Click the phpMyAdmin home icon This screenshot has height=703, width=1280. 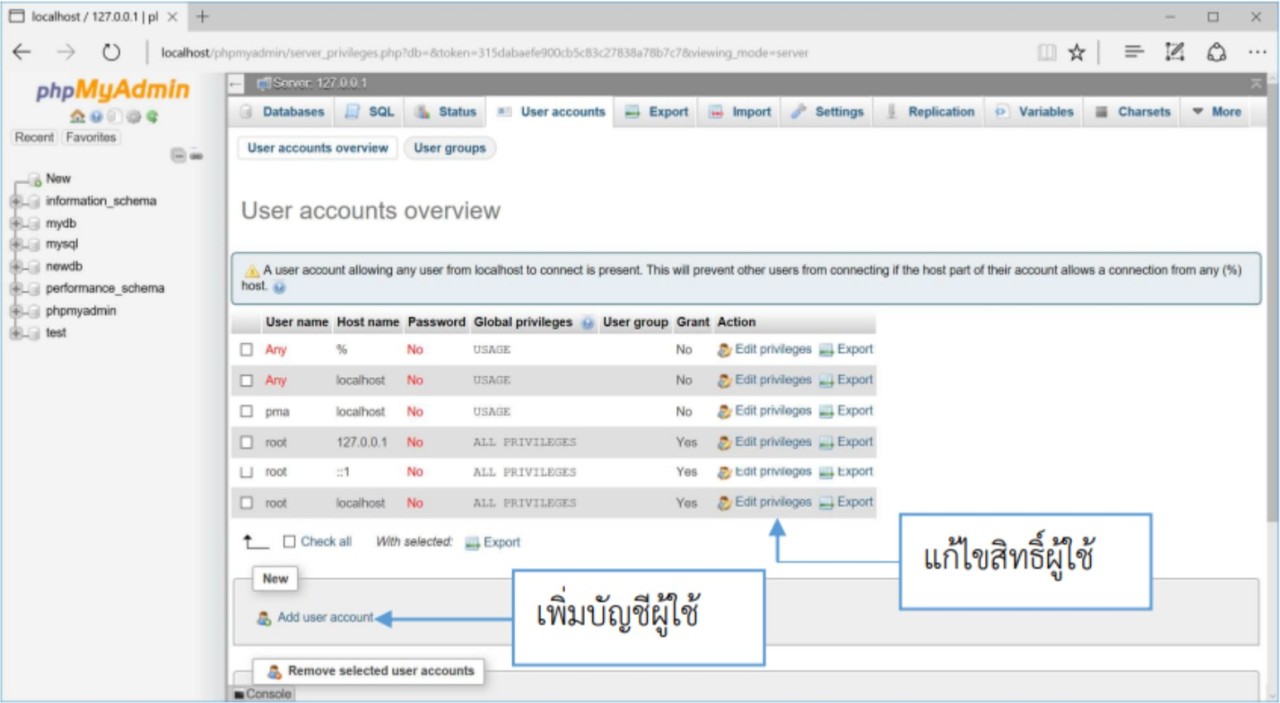click(76, 117)
